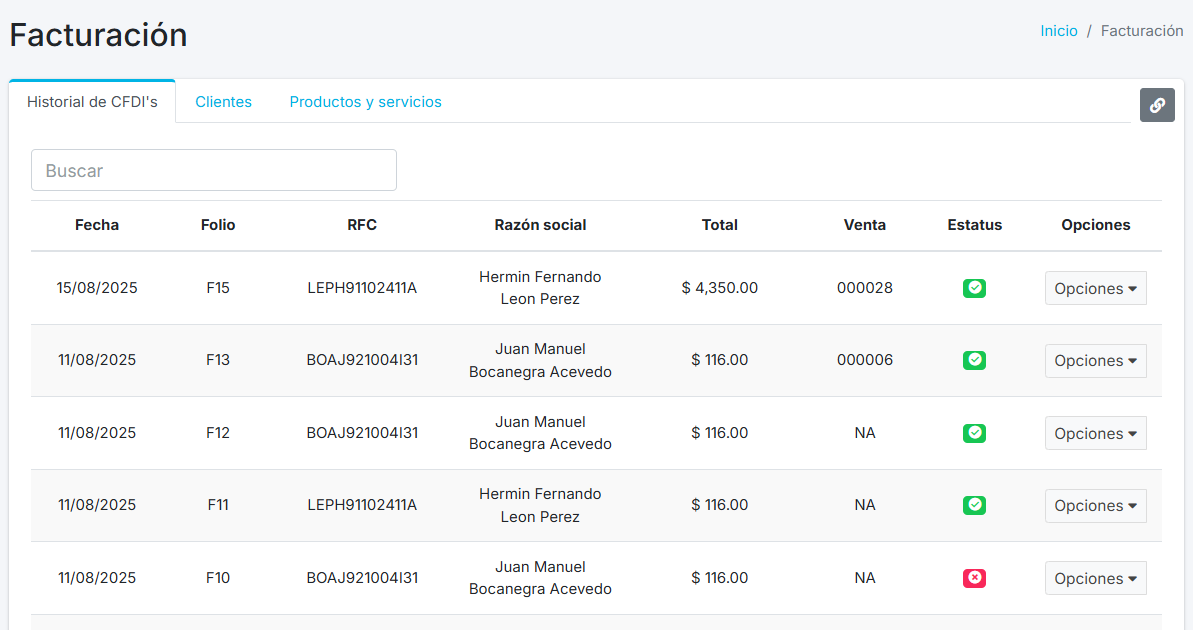Open the Productos y servicios tab
1193x630 pixels.
click(x=365, y=102)
